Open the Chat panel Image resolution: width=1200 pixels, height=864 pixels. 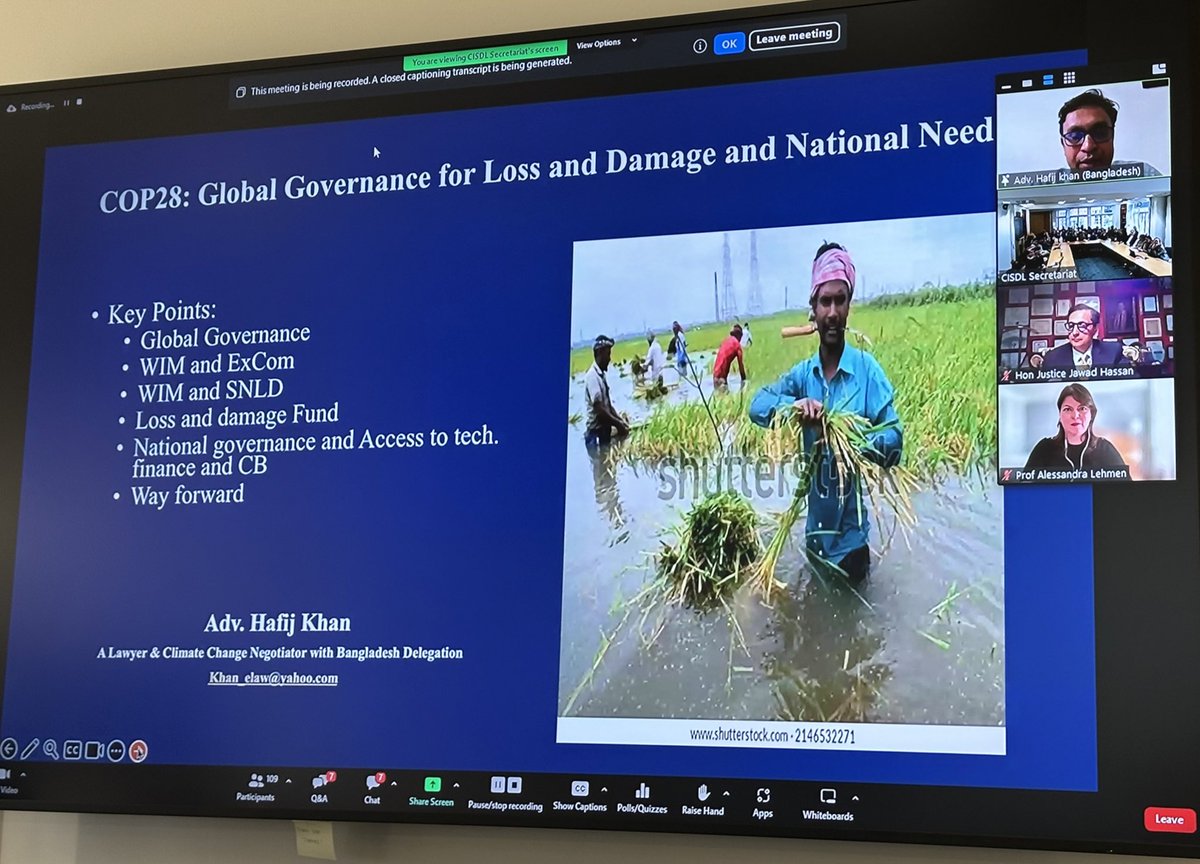373,789
